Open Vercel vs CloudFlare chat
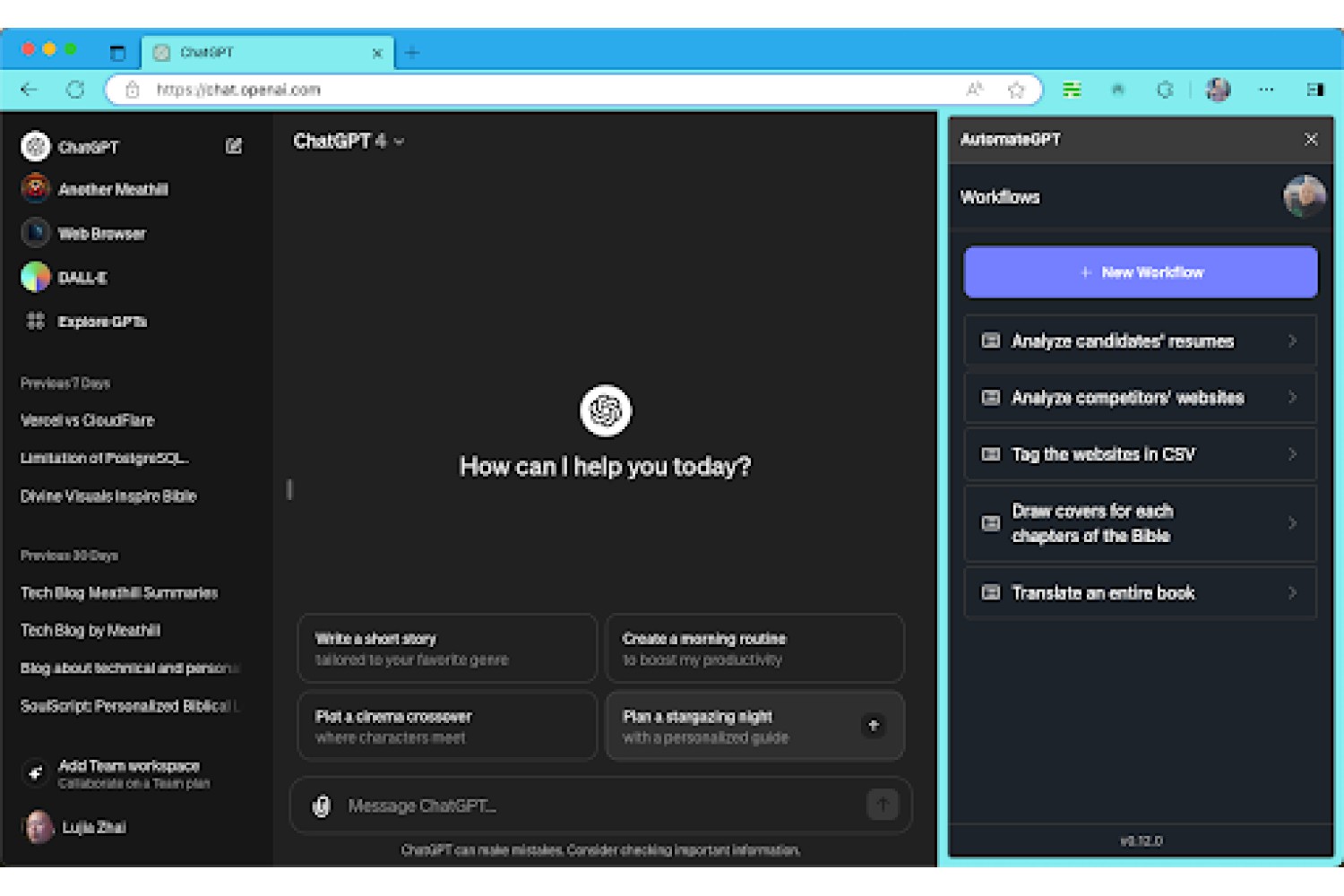Viewport: 1344px width, 896px height. (x=88, y=420)
